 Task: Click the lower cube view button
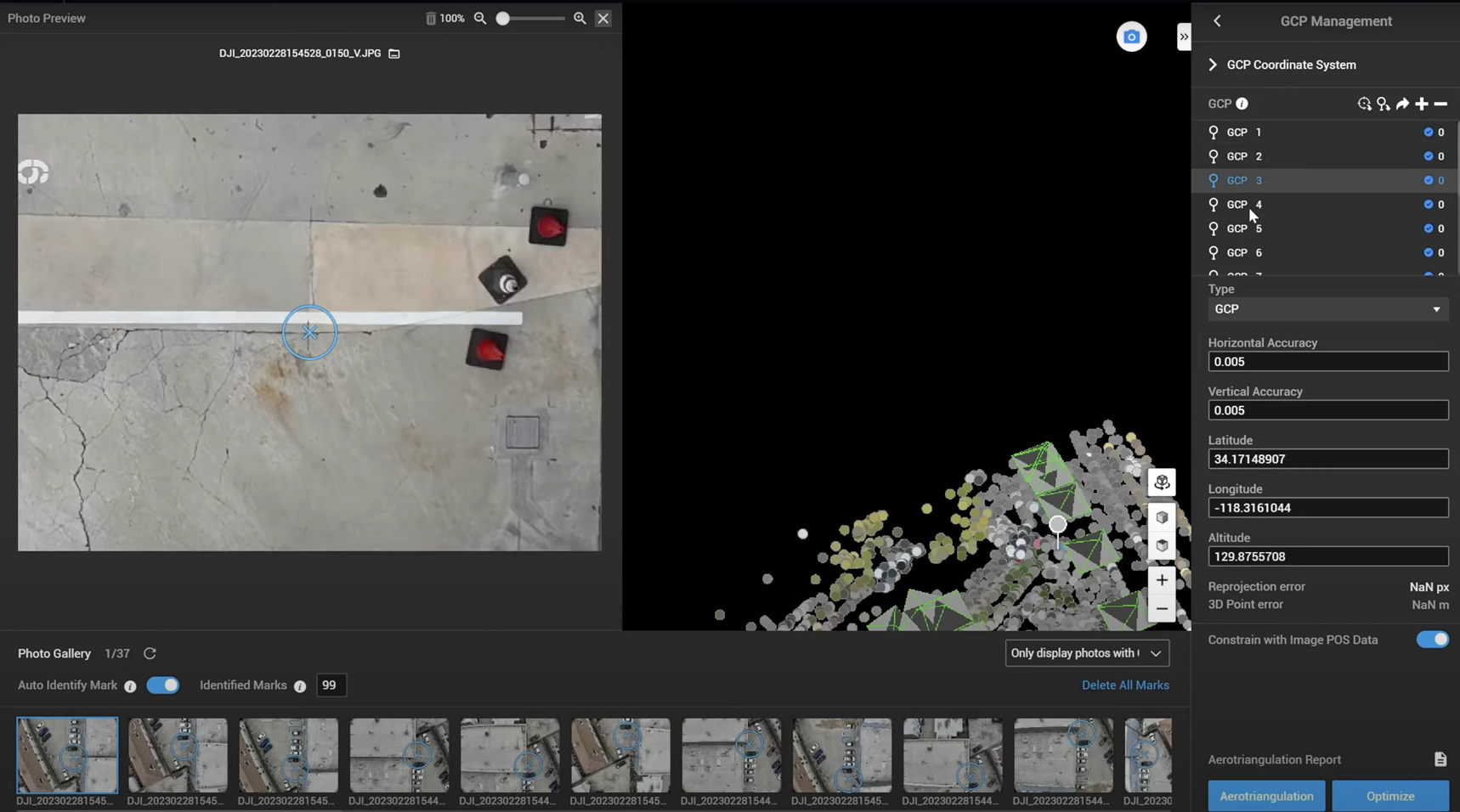pos(1162,546)
